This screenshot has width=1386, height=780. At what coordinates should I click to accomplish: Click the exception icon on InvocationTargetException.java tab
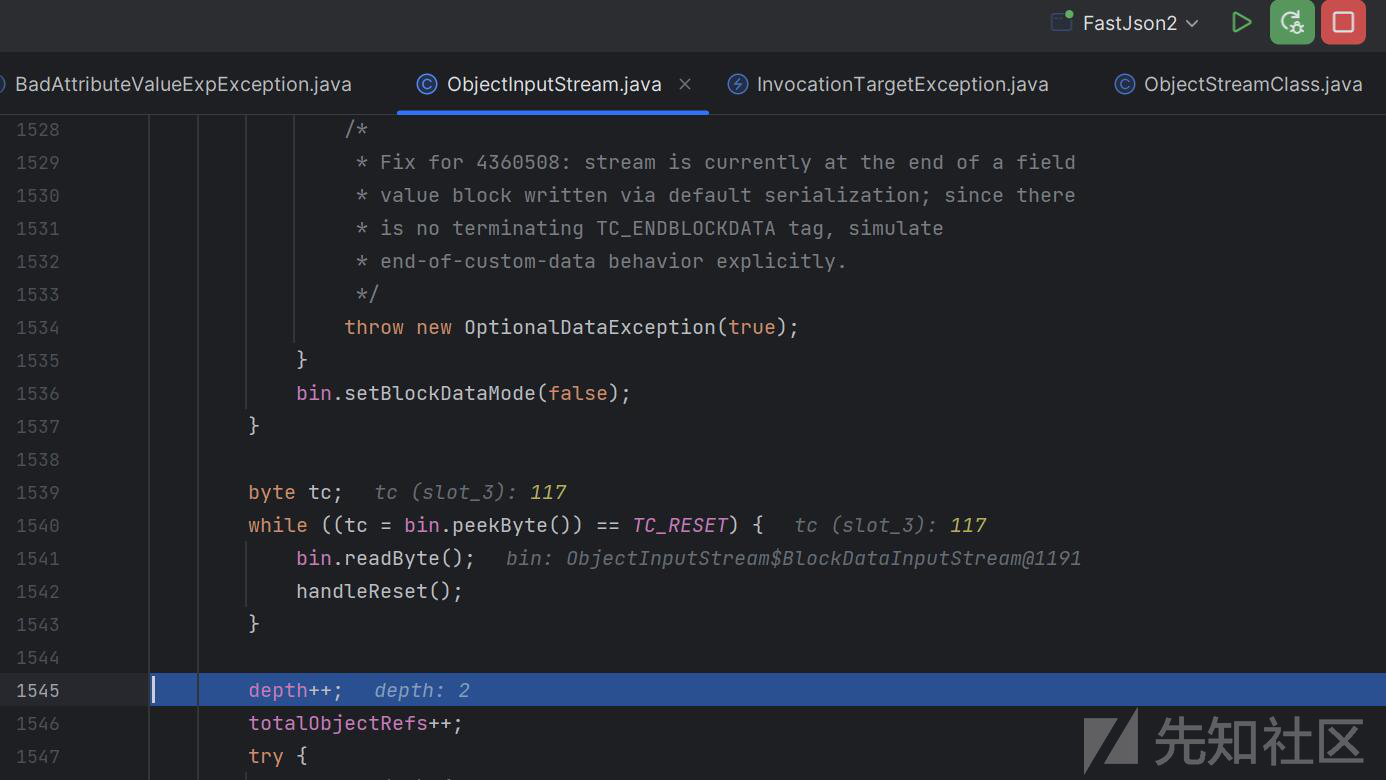point(737,84)
